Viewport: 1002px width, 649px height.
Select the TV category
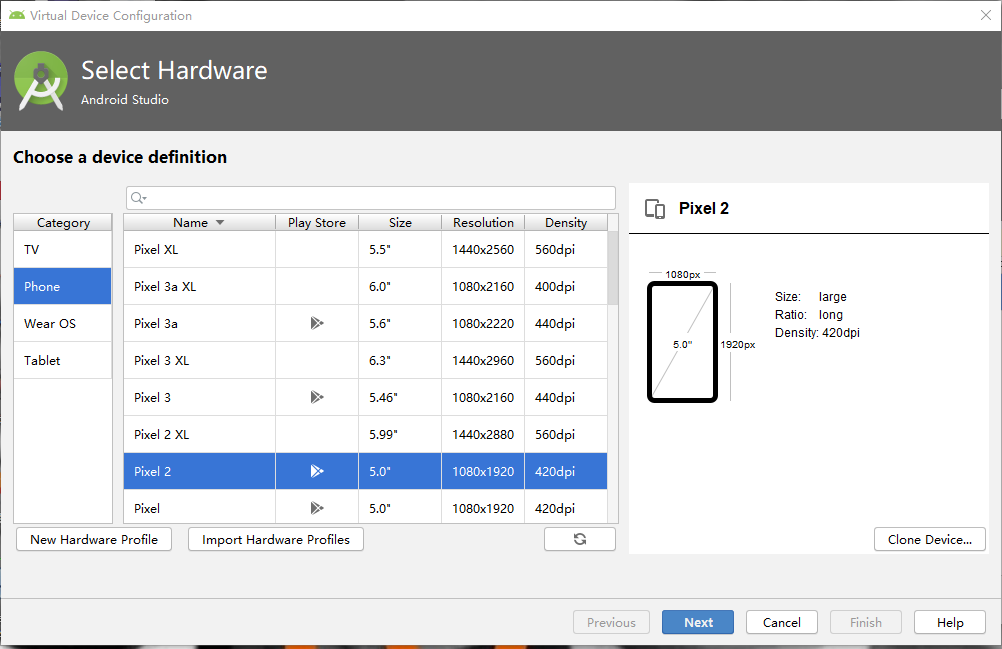point(63,250)
